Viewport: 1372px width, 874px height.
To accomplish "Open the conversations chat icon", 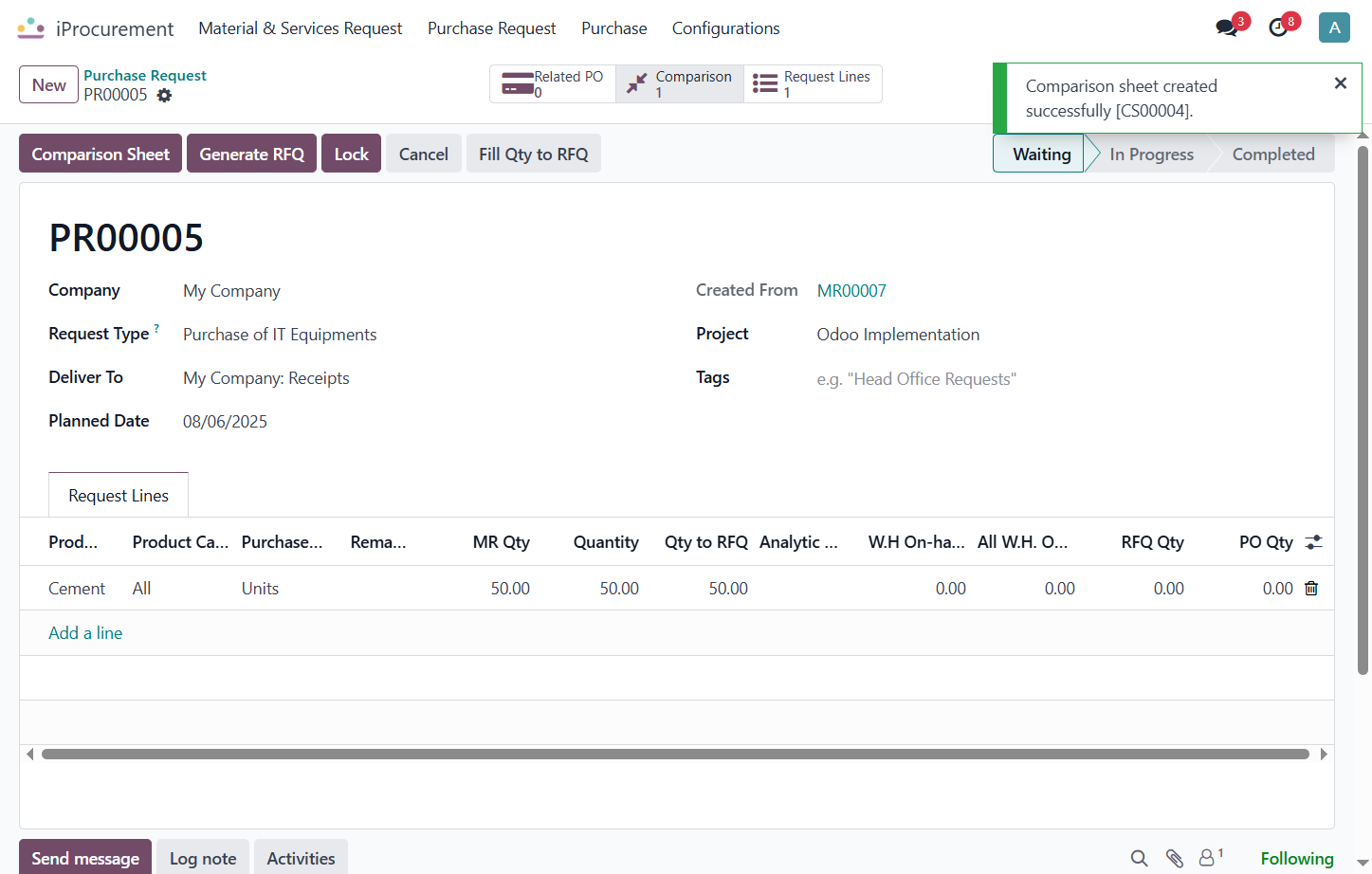I will coord(1227,27).
